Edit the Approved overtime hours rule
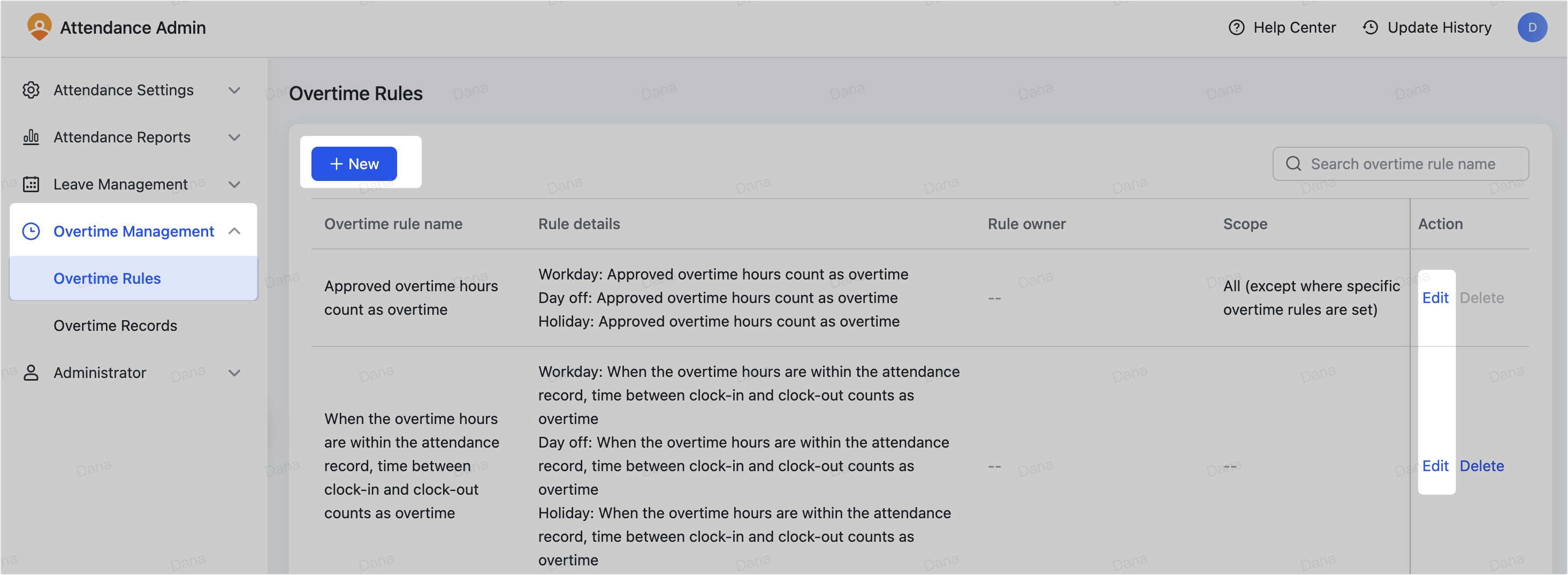1568x575 pixels. 1436,298
